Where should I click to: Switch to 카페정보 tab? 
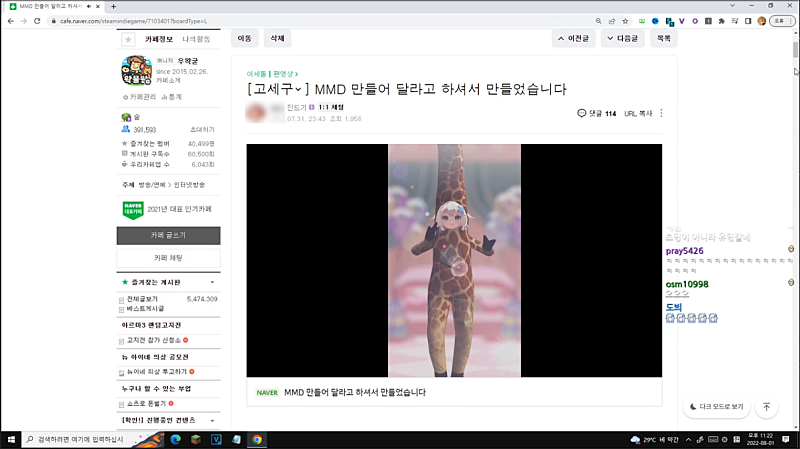pos(158,39)
